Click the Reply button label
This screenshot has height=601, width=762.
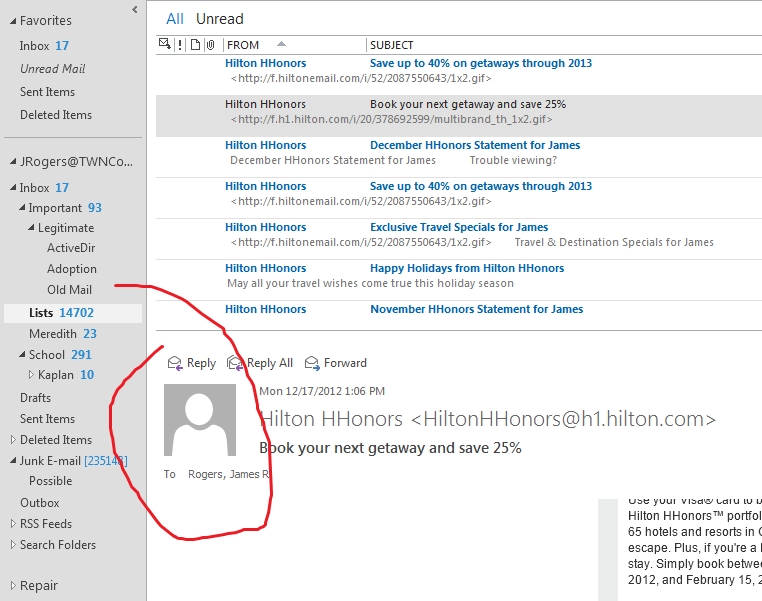click(201, 363)
